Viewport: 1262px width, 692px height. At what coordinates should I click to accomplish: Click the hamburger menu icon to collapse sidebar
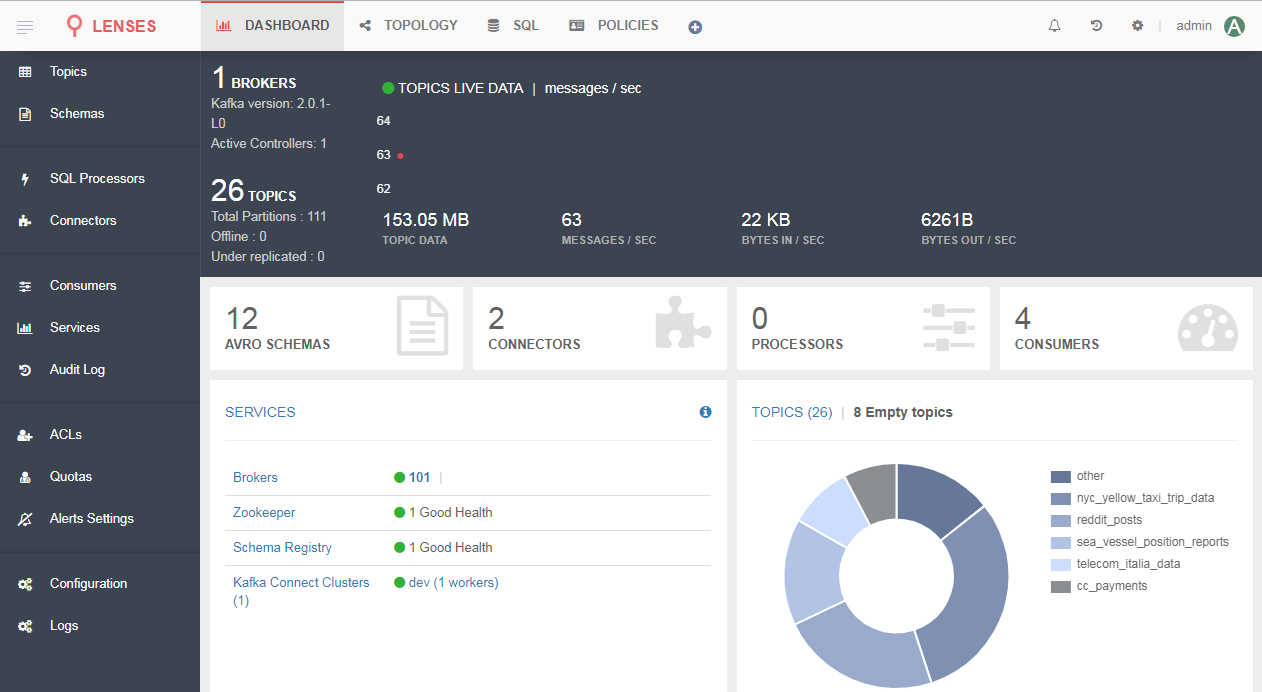[x=25, y=26]
